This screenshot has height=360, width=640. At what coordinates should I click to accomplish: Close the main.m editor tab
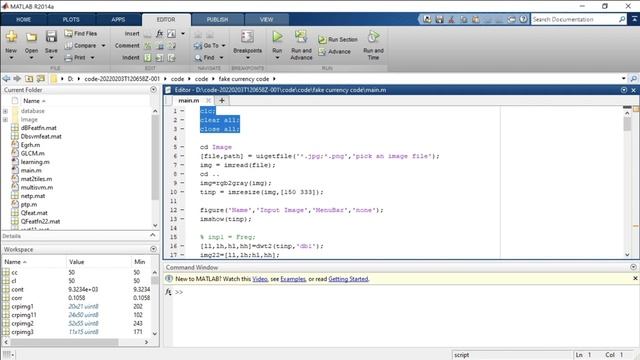coord(208,100)
